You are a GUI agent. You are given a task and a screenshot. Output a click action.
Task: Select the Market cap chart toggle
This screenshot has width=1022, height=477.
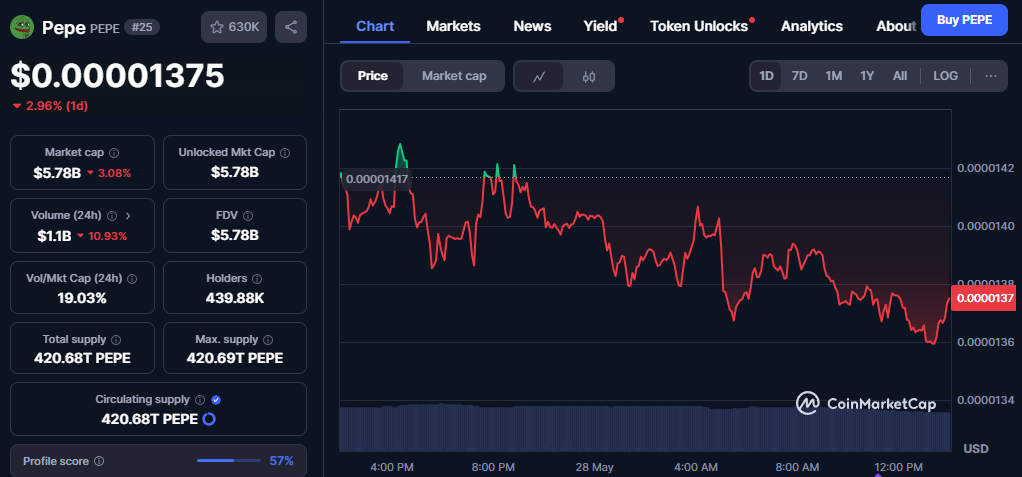click(x=454, y=76)
